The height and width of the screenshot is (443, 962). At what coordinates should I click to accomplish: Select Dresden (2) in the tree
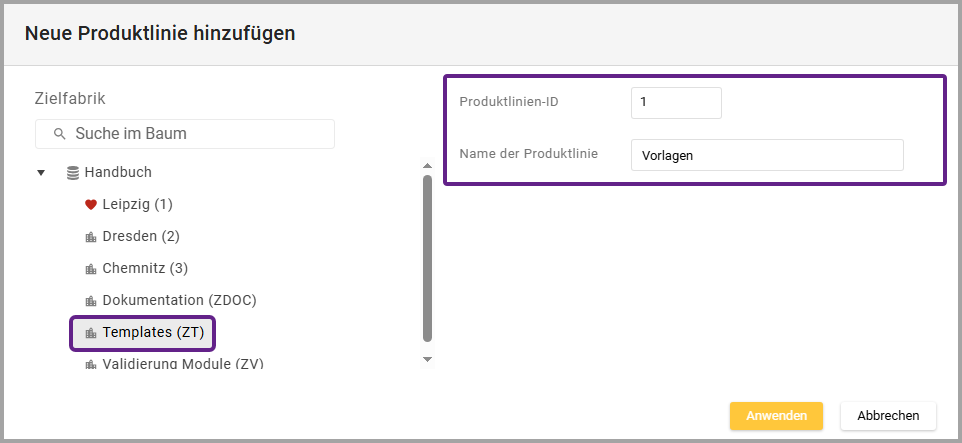click(x=141, y=237)
